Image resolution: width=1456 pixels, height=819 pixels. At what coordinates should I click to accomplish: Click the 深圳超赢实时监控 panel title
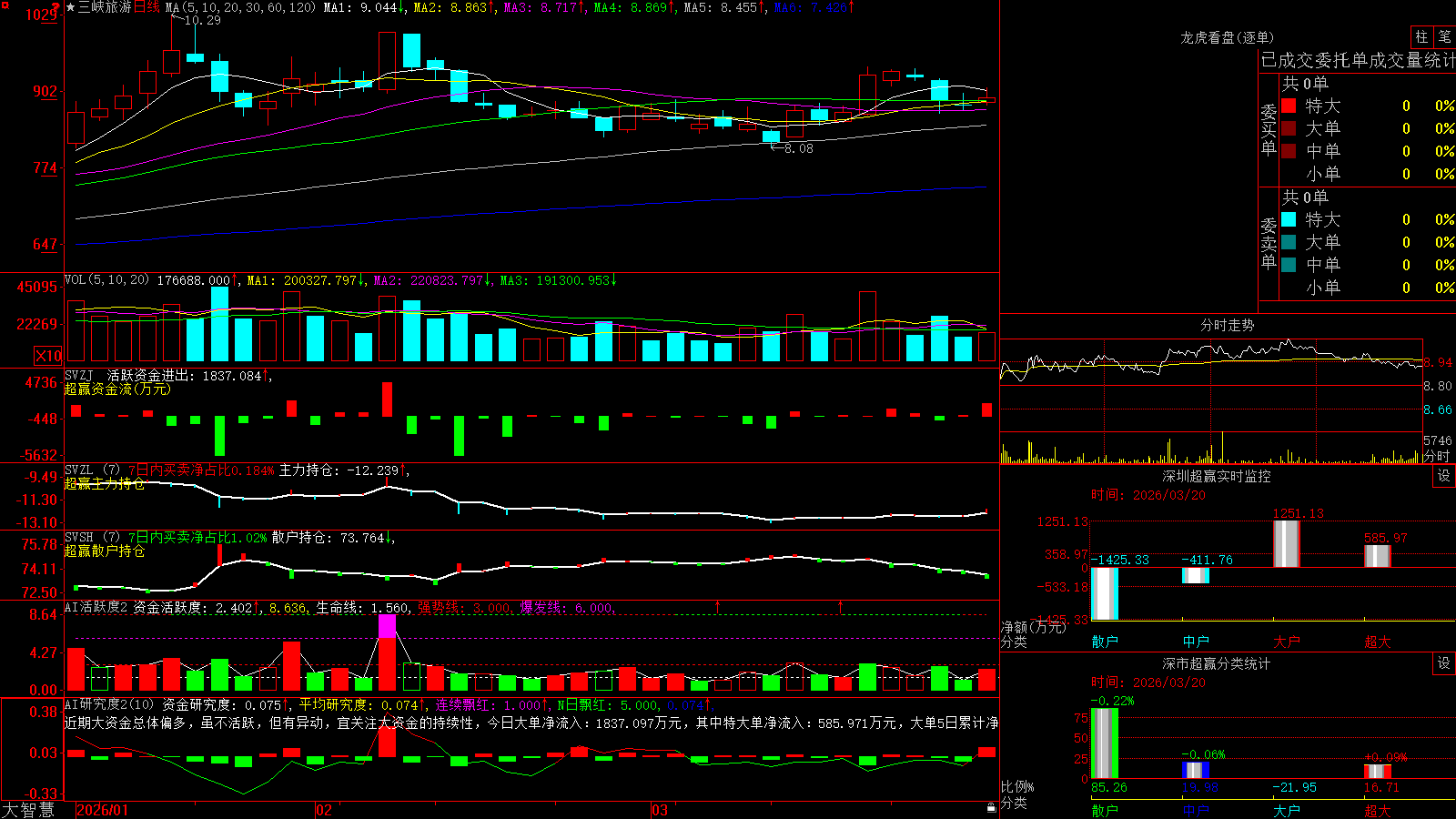pyautogui.click(x=1216, y=476)
